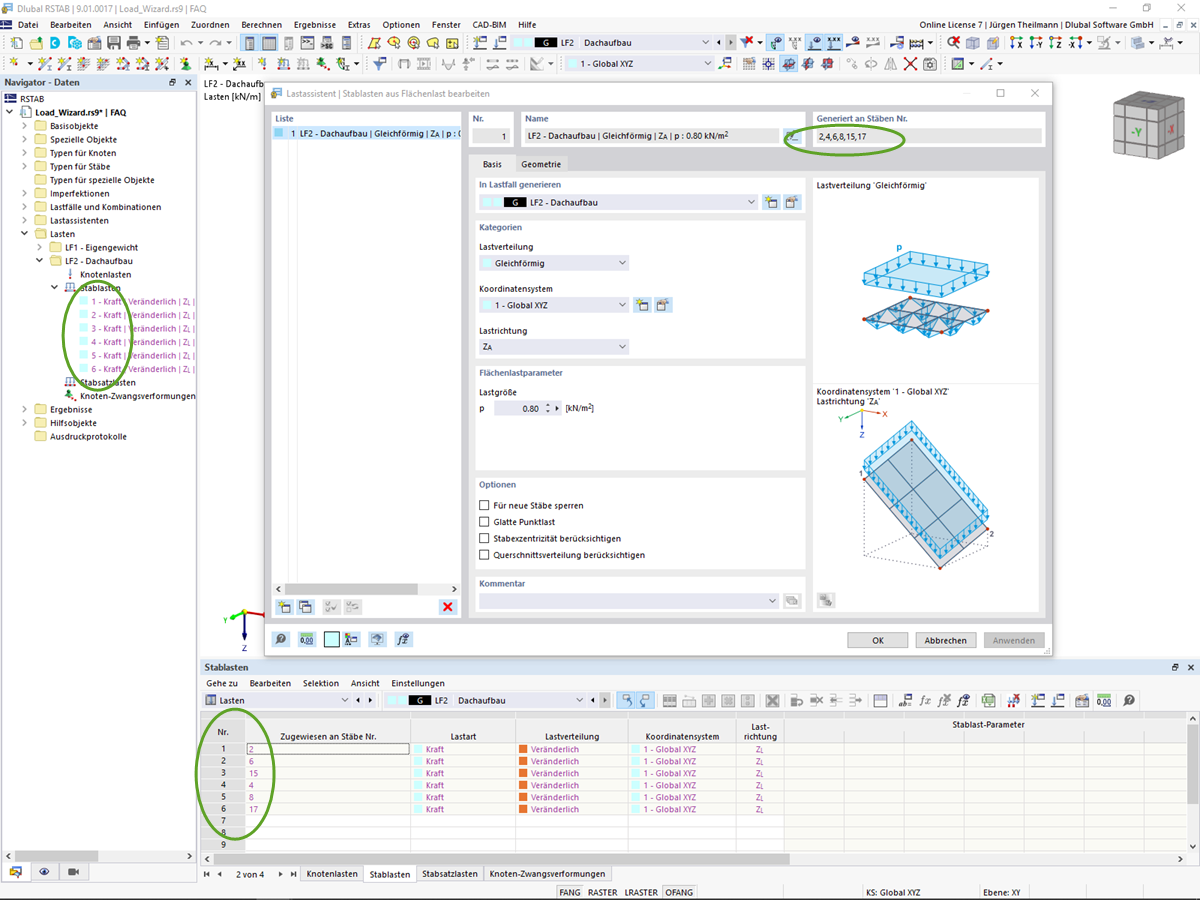
Task: Toggle RASTER in status bar
Action: click(x=602, y=892)
